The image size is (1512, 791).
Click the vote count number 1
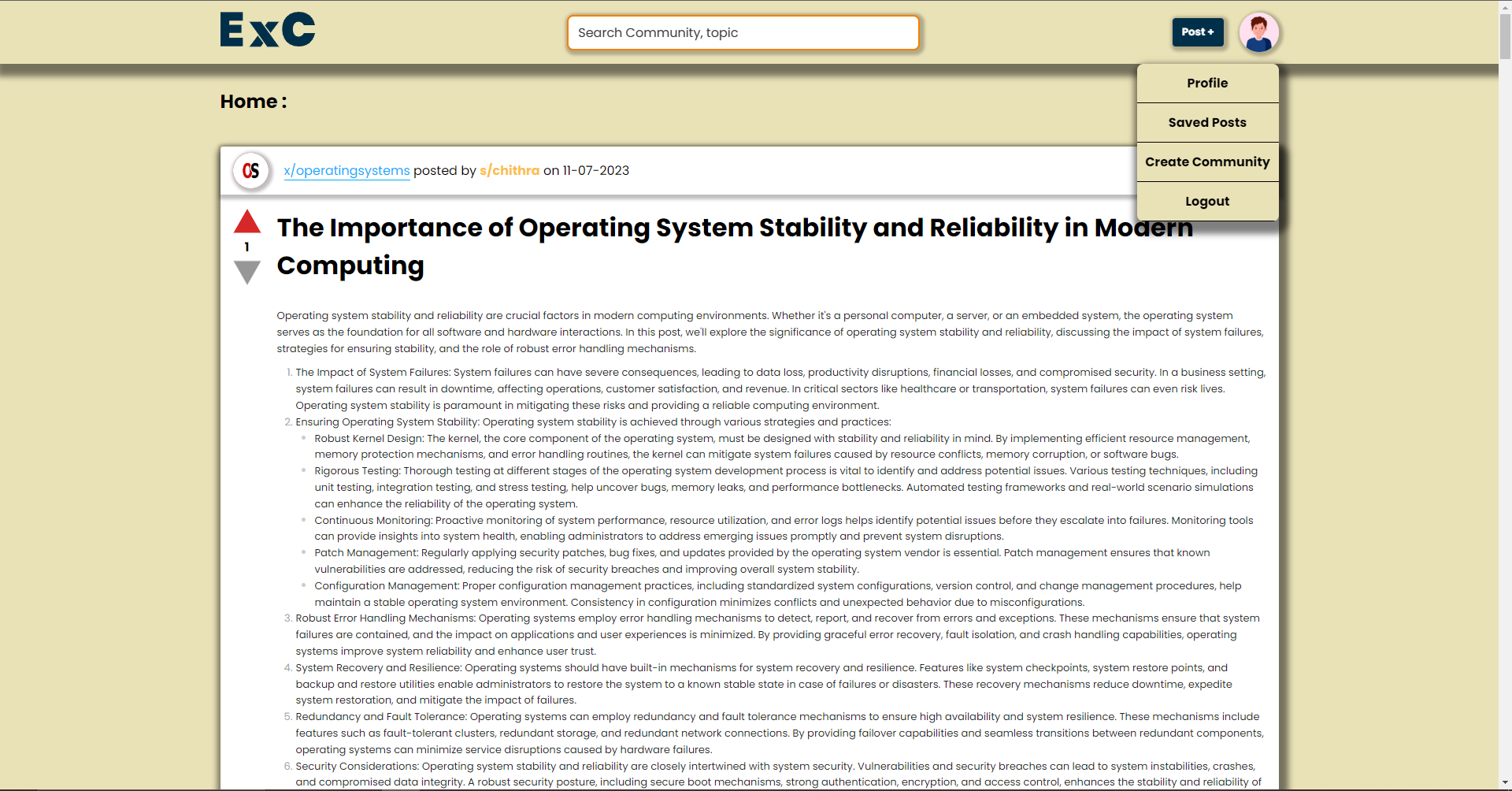click(247, 247)
